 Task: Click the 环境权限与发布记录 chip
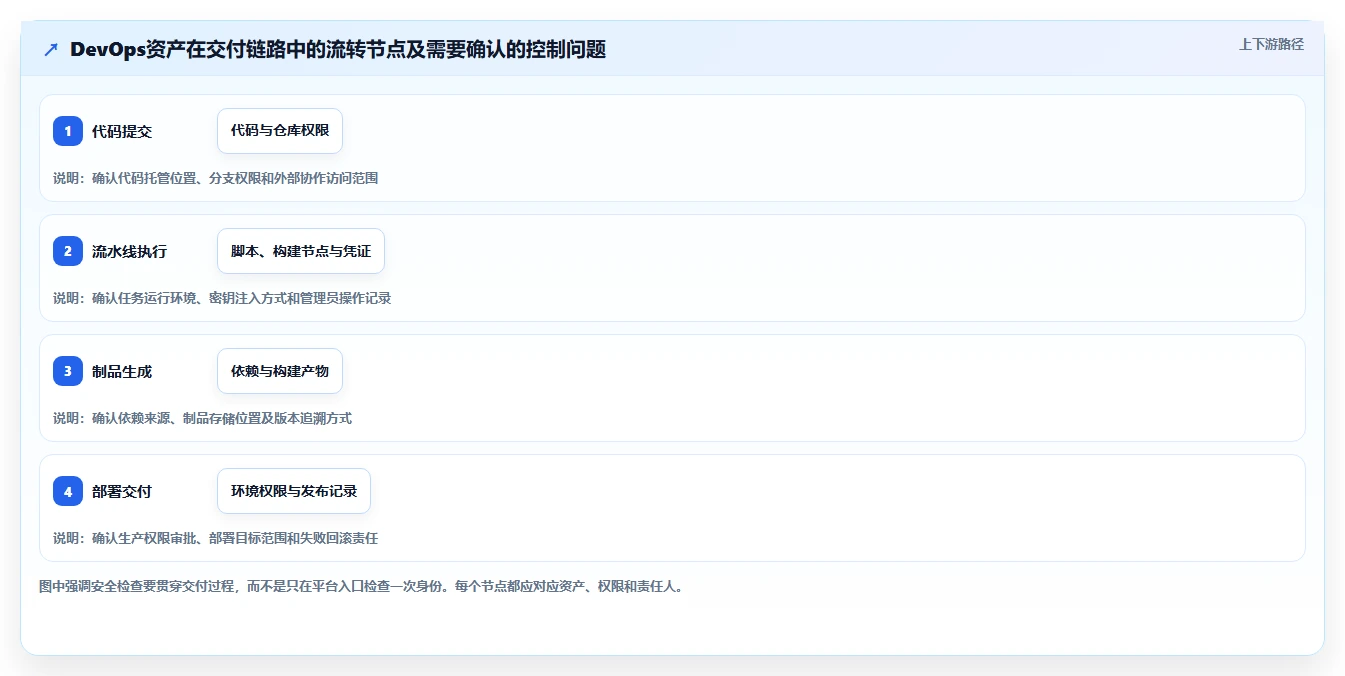click(x=294, y=491)
